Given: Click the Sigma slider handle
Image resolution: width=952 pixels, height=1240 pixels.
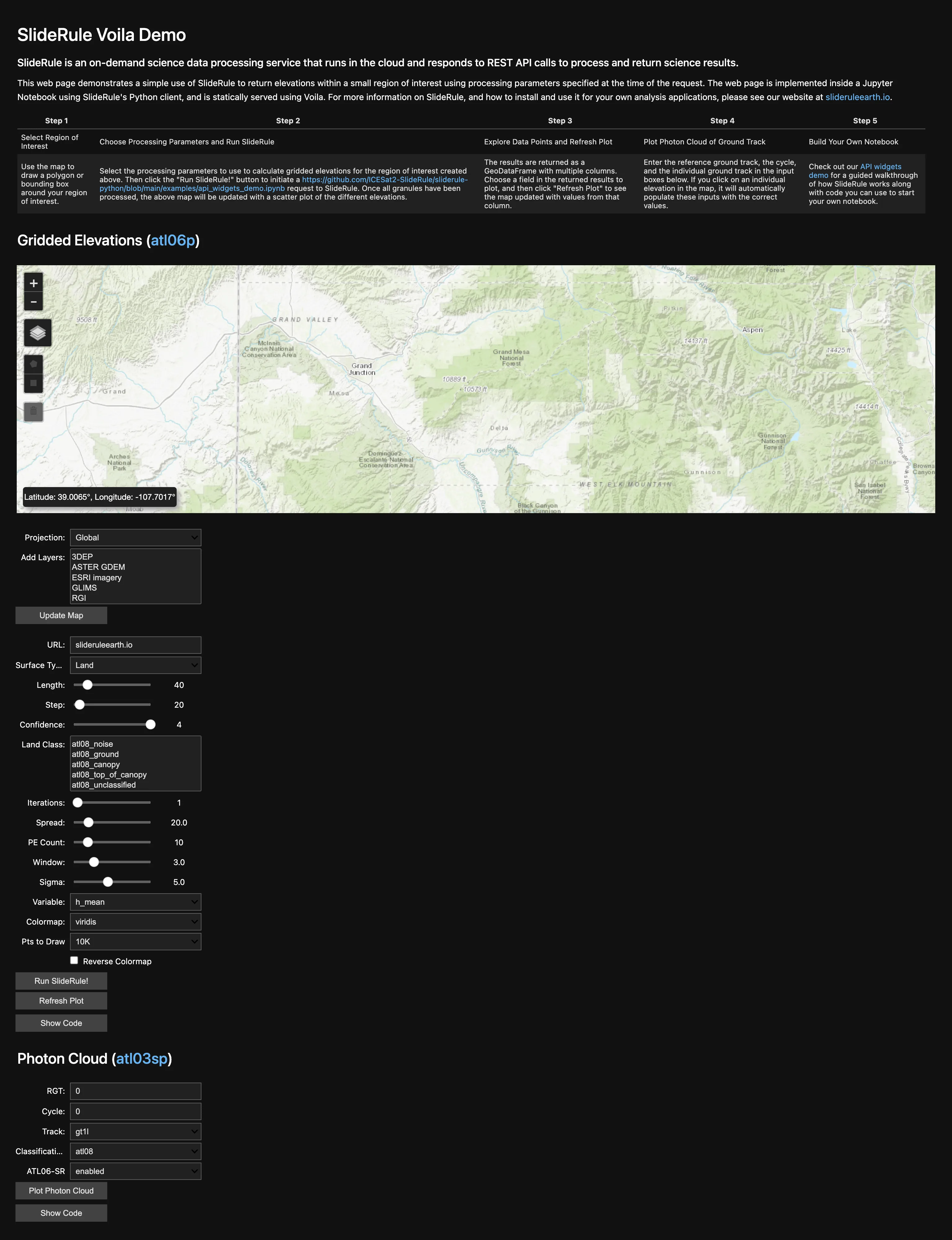Looking at the screenshot, I should pos(108,882).
